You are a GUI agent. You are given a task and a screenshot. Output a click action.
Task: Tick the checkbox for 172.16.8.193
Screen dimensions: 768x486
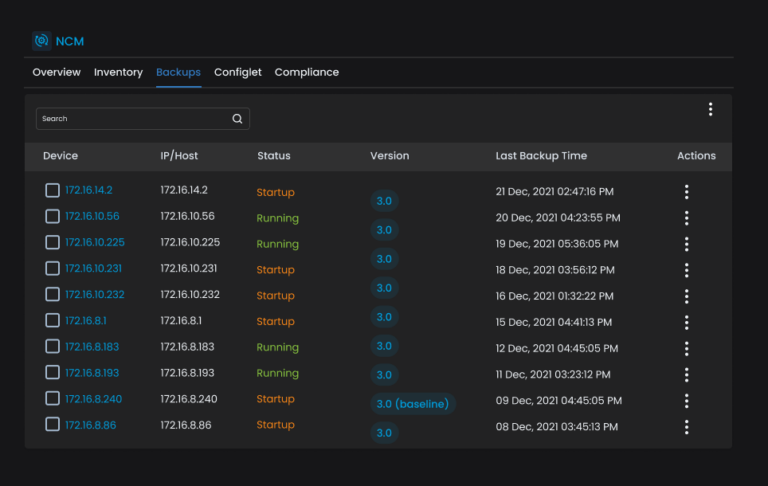[52, 373]
